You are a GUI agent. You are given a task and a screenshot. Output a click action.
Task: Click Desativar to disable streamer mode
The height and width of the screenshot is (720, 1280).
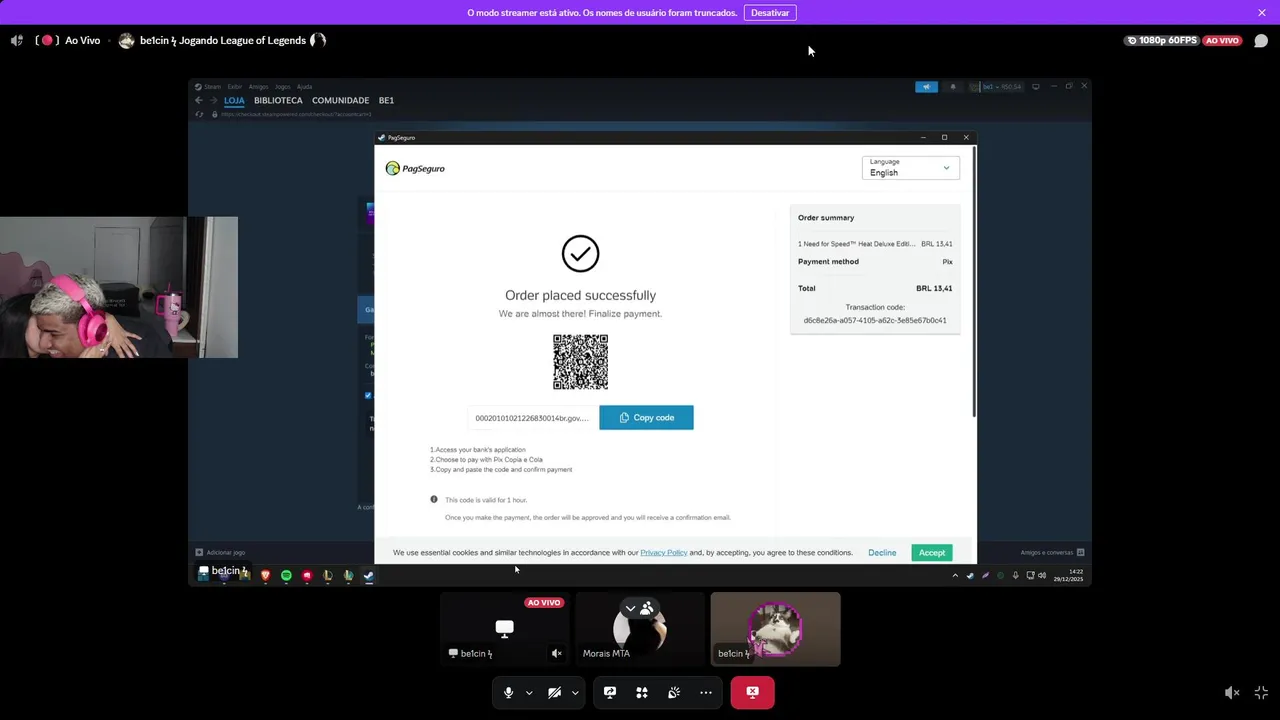[770, 13]
